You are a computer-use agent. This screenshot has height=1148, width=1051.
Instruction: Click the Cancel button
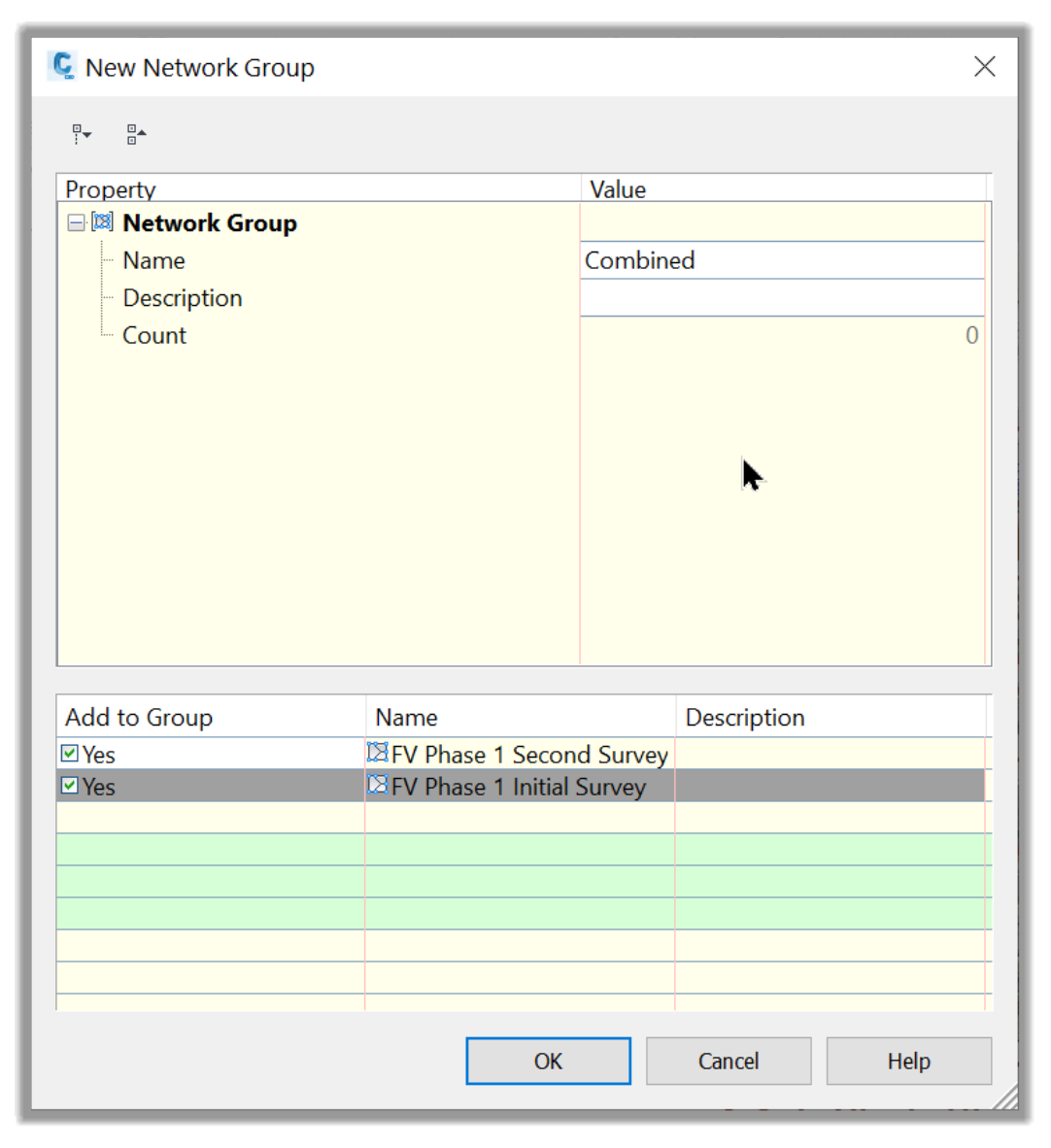click(728, 1061)
